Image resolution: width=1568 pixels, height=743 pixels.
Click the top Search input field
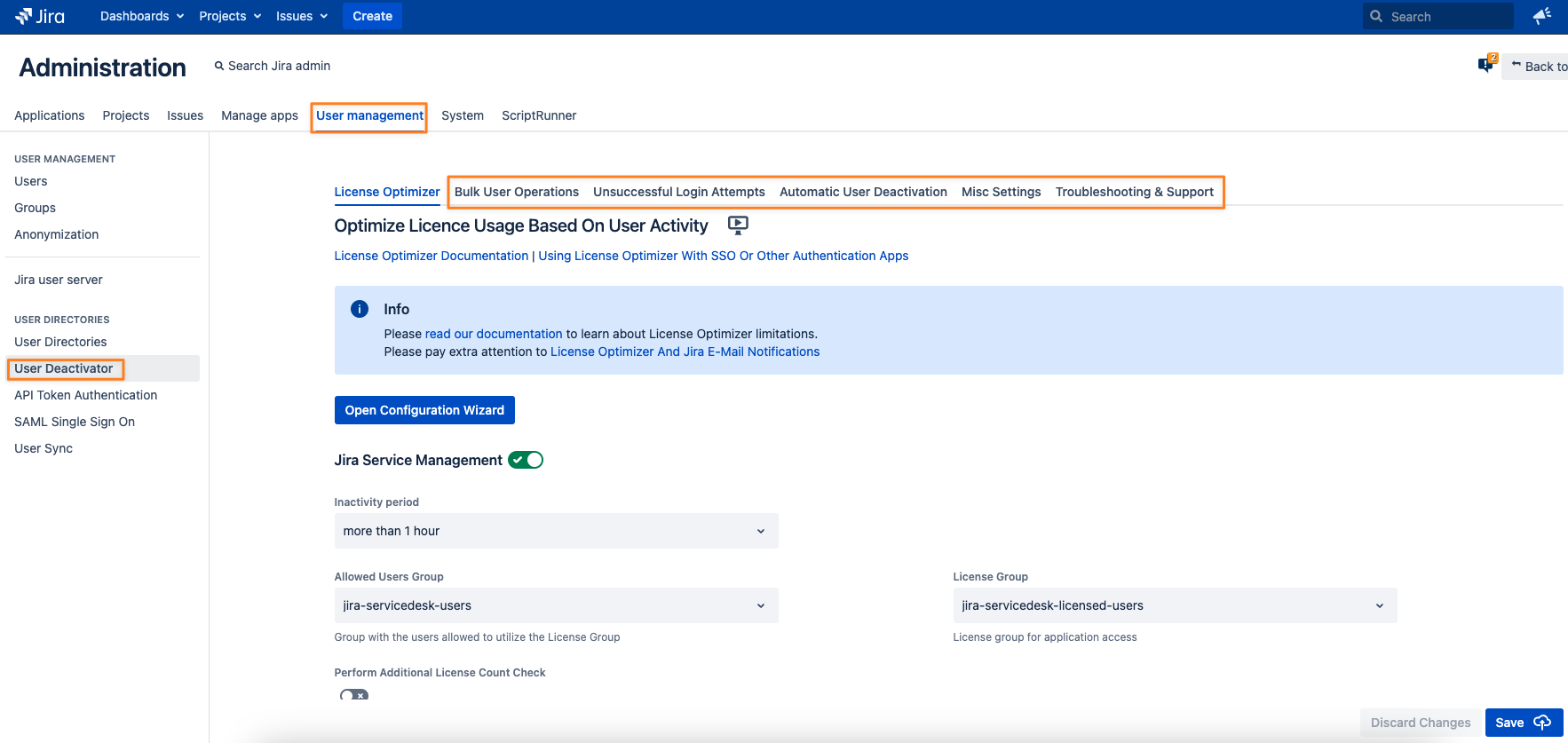(1447, 16)
